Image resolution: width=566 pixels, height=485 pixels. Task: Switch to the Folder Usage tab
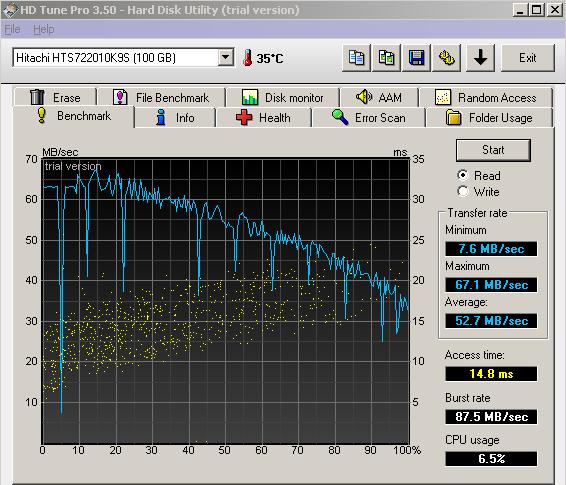pos(489,118)
